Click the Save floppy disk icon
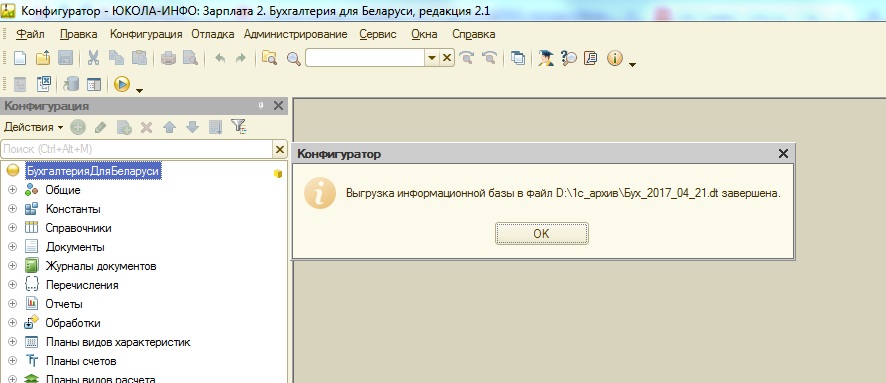Viewport: 886px width, 383px height. [66, 58]
